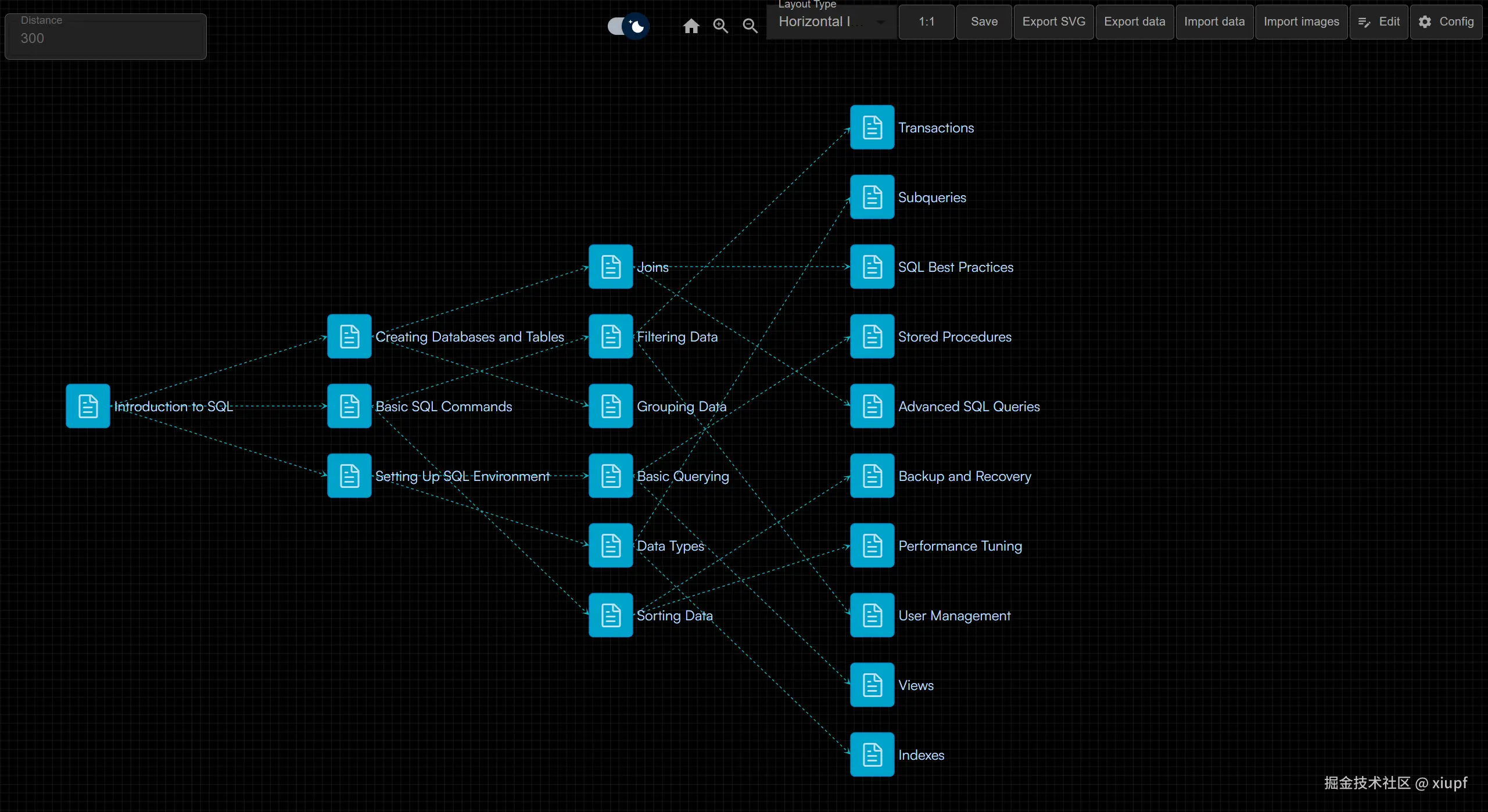
Task: Click the Sorting Data node icon
Action: tap(611, 615)
